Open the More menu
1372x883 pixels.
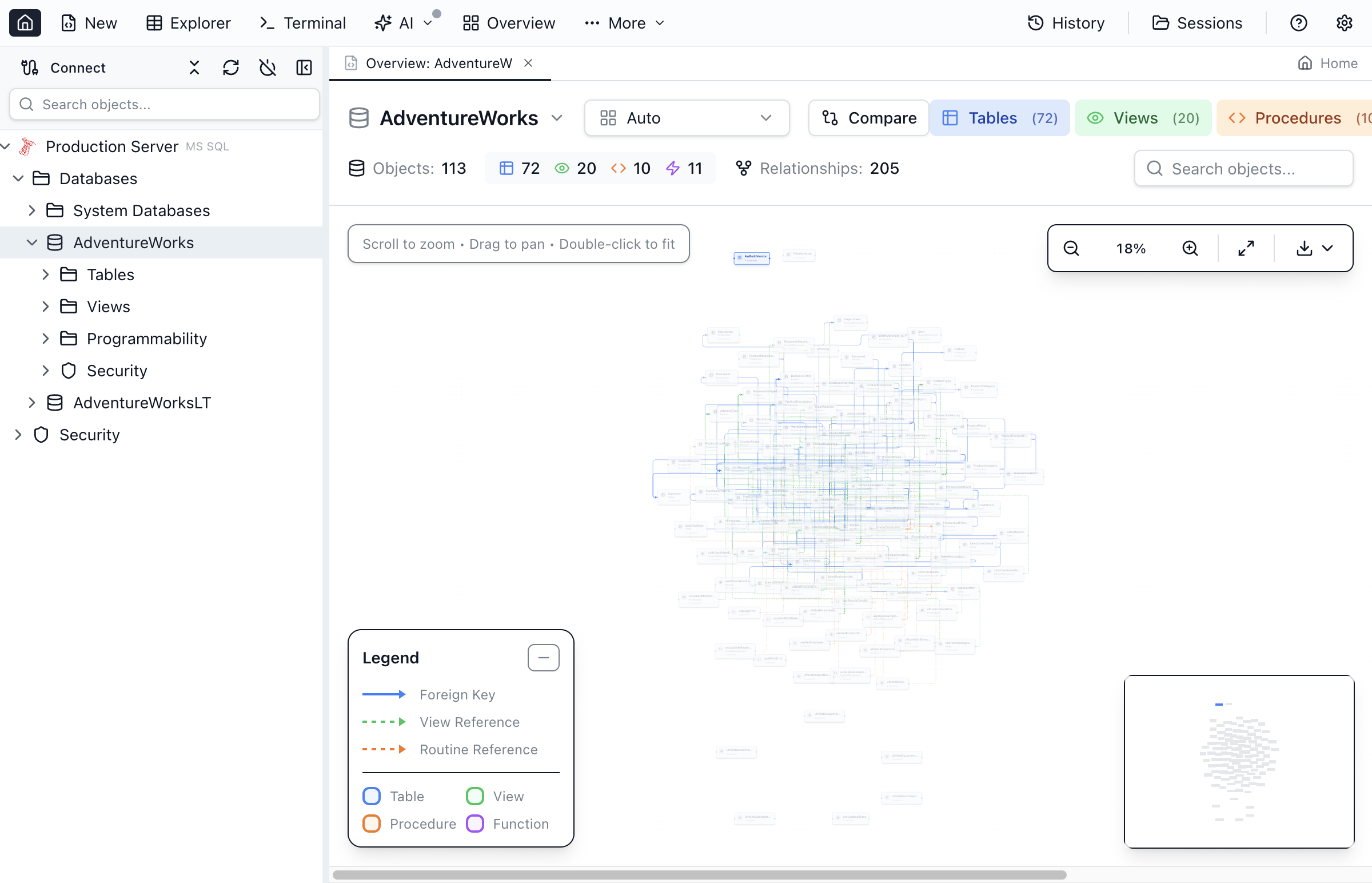tap(624, 23)
